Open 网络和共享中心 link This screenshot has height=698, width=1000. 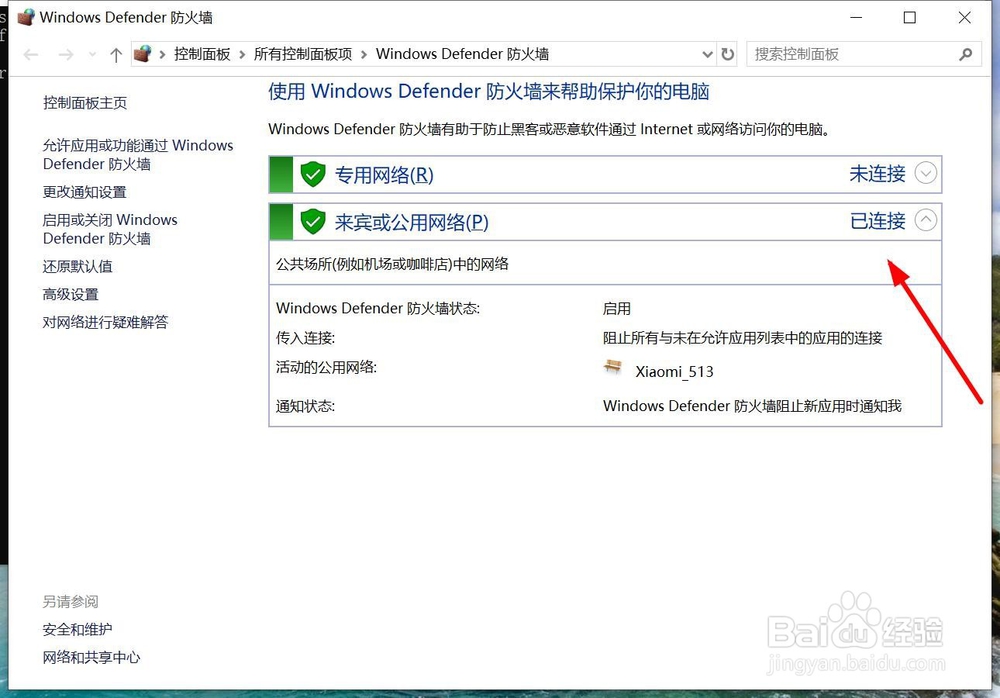pyautogui.click(x=91, y=657)
